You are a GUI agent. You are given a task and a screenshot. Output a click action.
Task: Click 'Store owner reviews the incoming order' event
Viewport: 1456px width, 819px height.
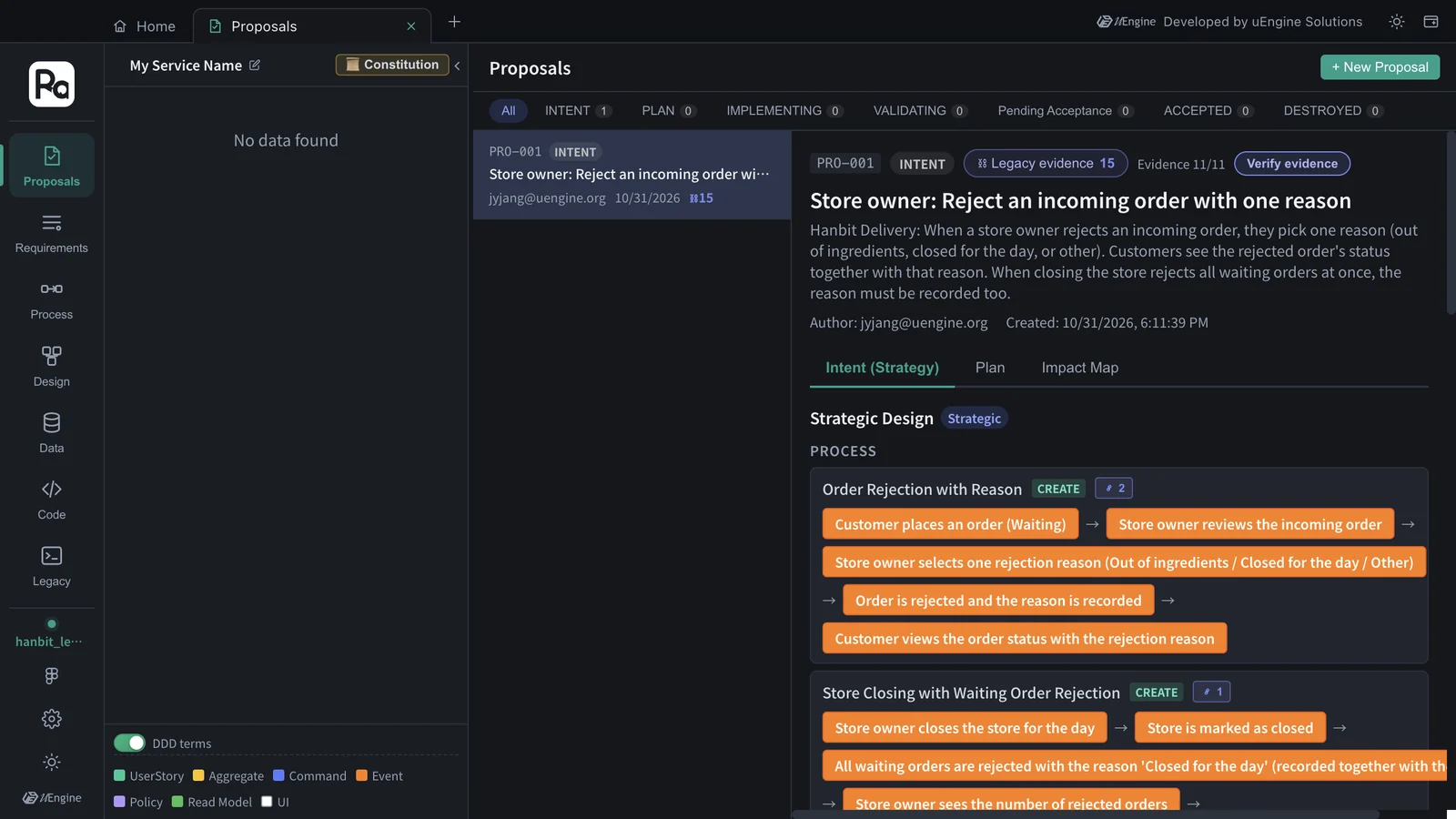pos(1250,524)
